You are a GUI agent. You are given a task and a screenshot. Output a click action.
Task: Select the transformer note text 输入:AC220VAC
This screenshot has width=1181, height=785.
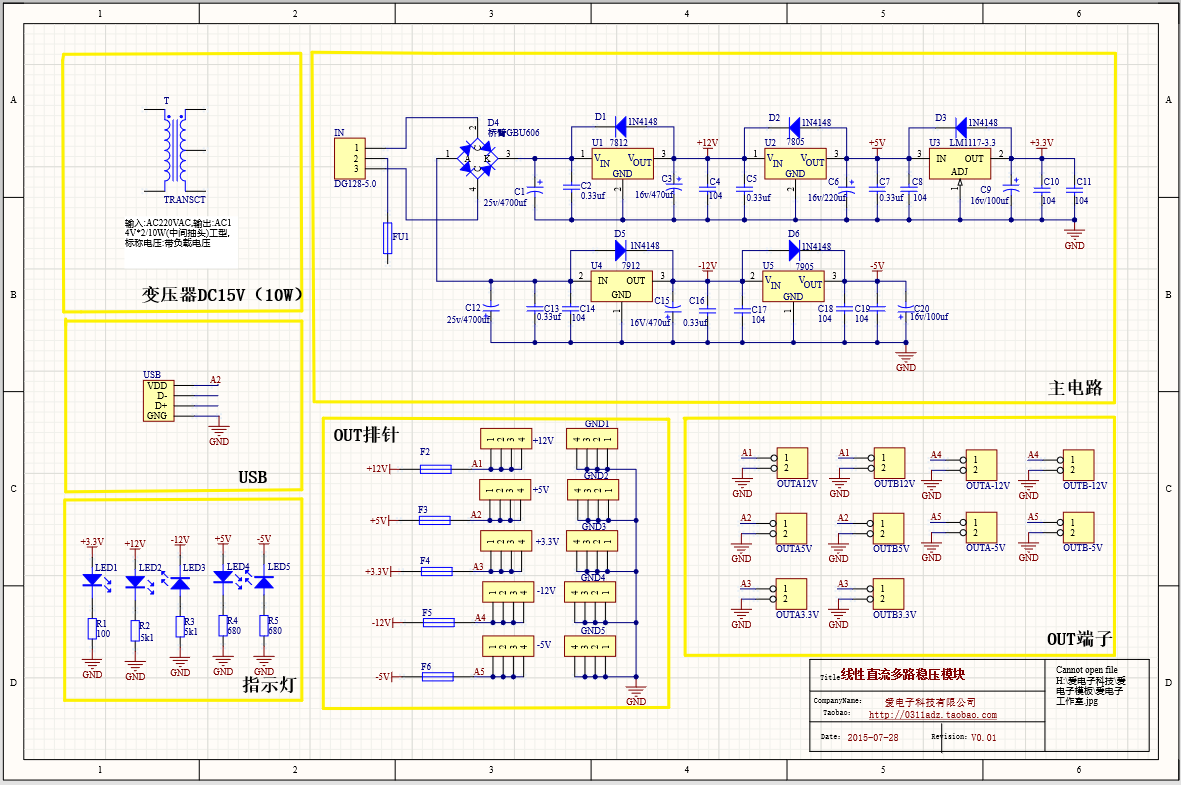178,233
